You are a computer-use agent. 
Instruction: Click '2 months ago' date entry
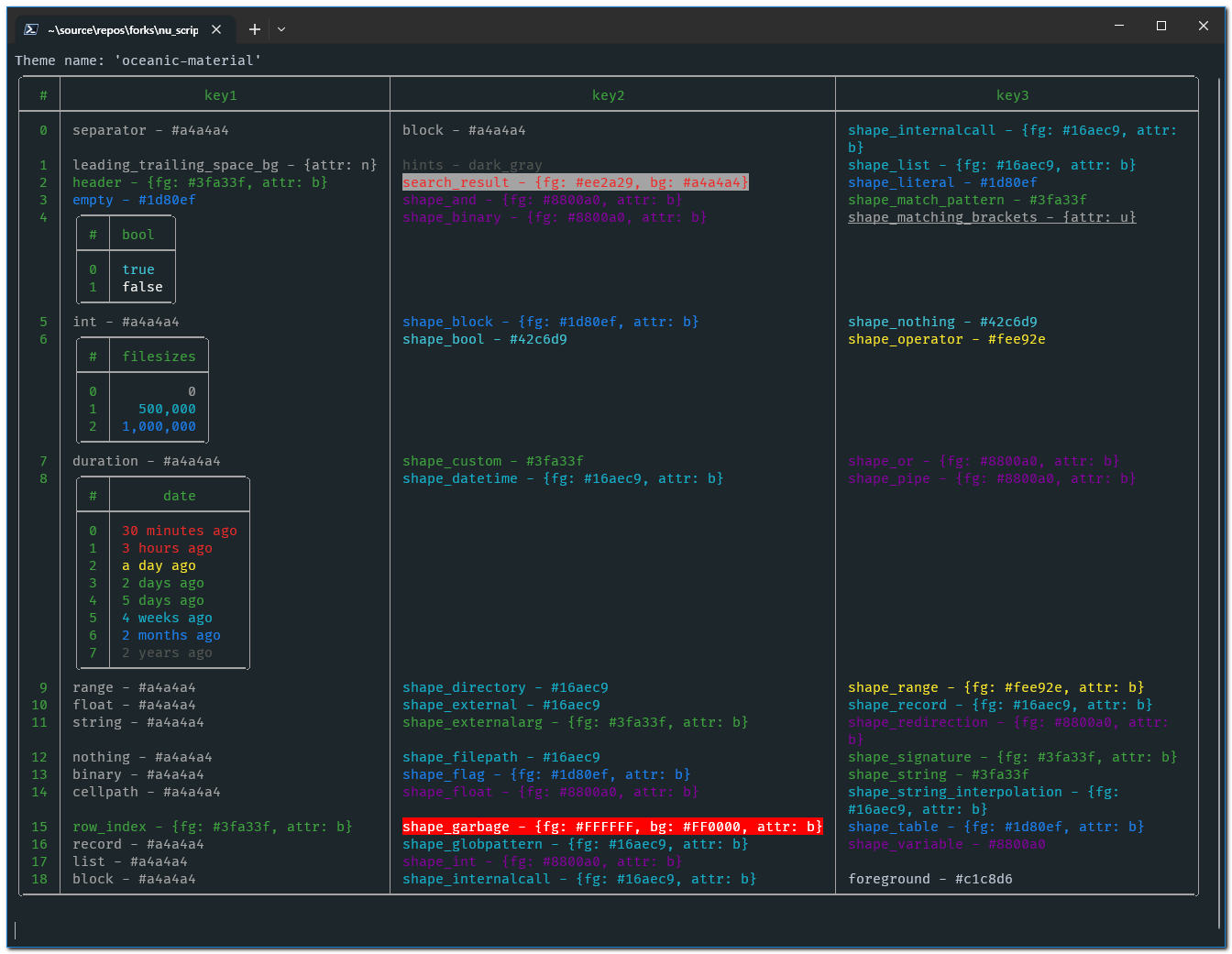[171, 635]
